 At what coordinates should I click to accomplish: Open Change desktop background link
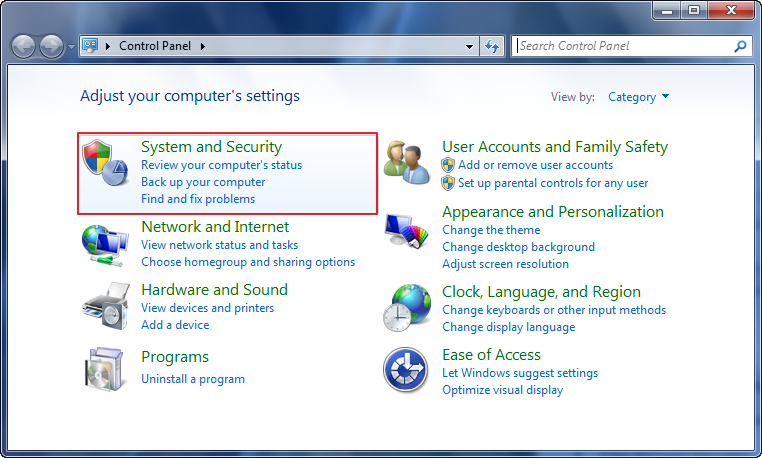tap(518, 247)
